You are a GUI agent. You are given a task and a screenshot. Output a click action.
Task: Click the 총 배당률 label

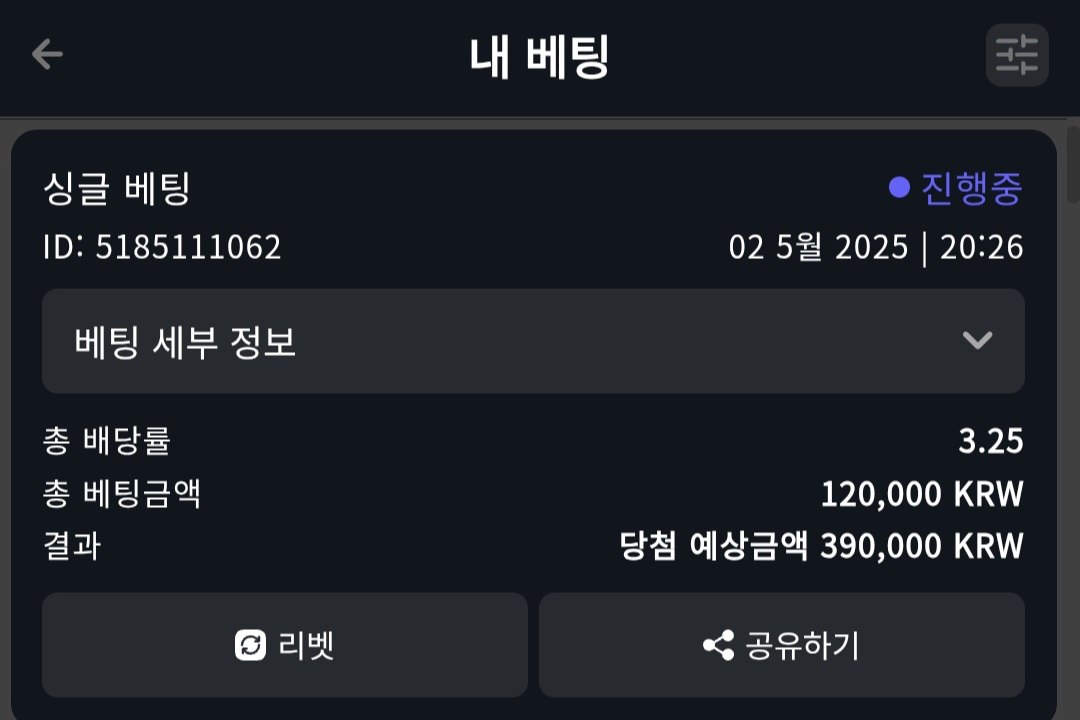click(x=106, y=441)
